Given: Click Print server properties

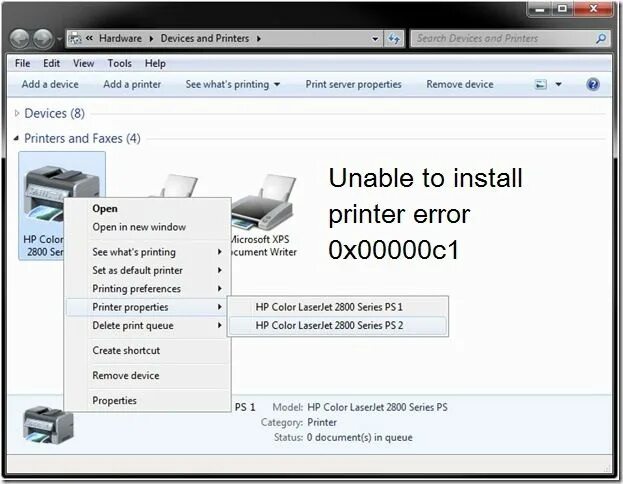Looking at the screenshot, I should 353,85.
